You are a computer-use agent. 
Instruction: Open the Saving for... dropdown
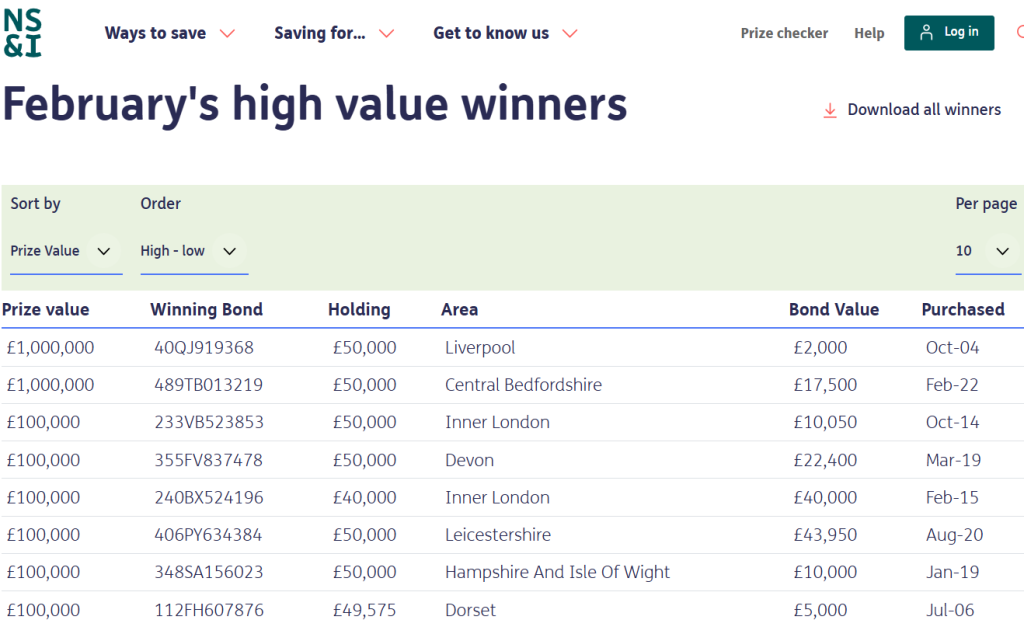click(333, 33)
